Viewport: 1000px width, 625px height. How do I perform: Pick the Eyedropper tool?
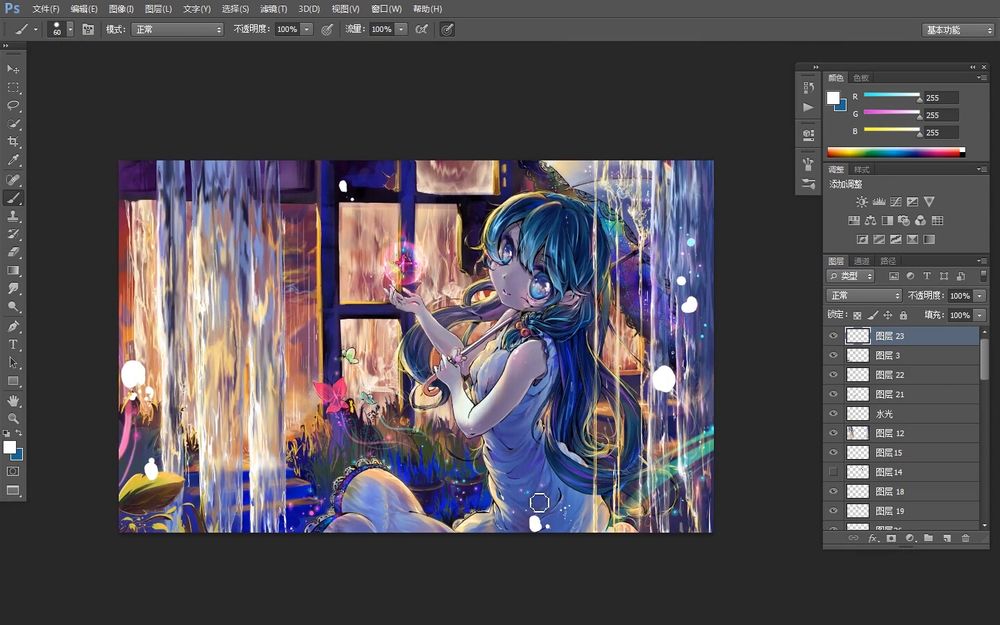coord(14,160)
